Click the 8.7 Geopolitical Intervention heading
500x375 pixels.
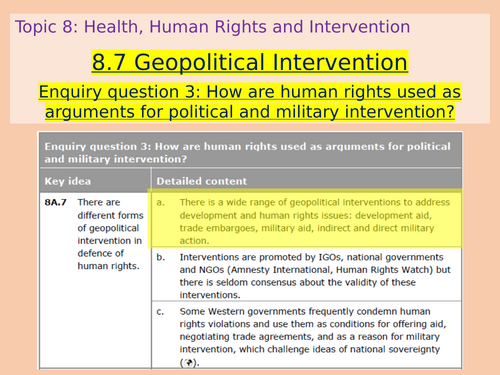tap(250, 62)
